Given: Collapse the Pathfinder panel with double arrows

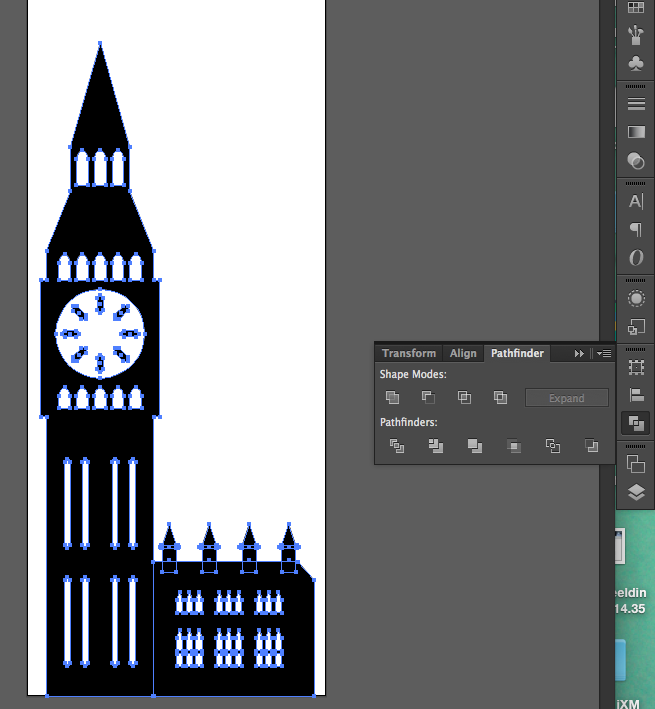Looking at the screenshot, I should point(579,354).
